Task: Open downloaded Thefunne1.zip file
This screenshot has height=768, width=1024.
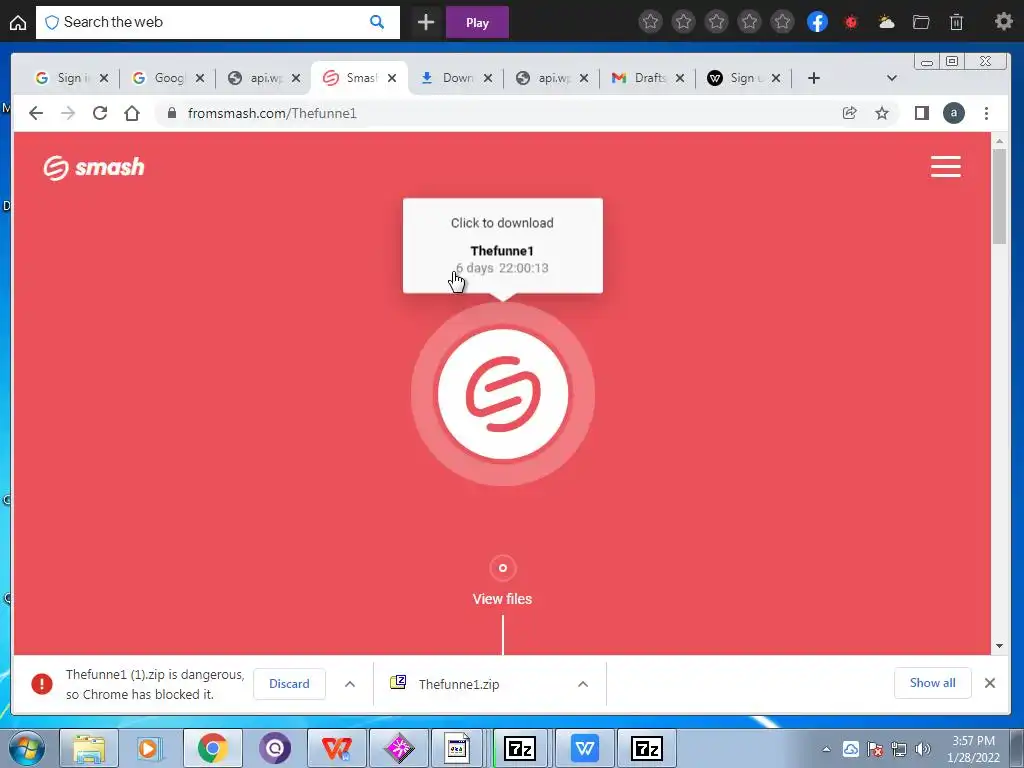Action: point(458,684)
